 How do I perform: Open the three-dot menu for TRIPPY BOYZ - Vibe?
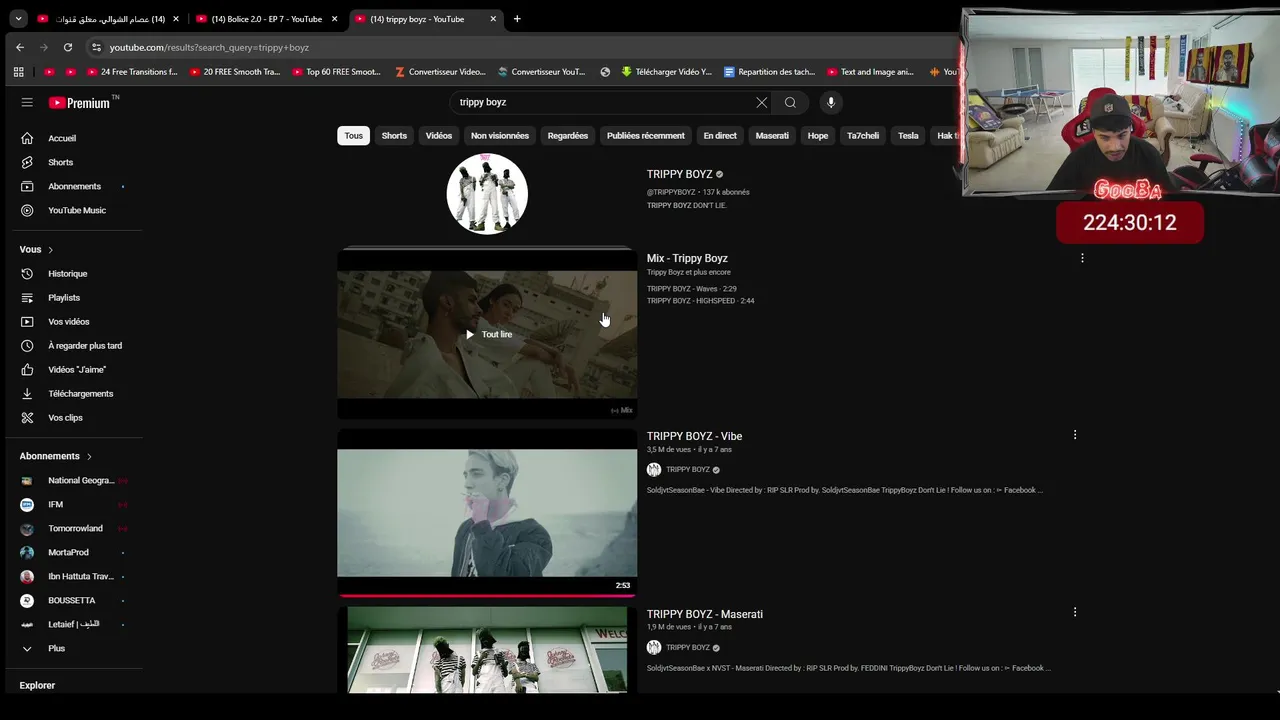pos(1075,435)
